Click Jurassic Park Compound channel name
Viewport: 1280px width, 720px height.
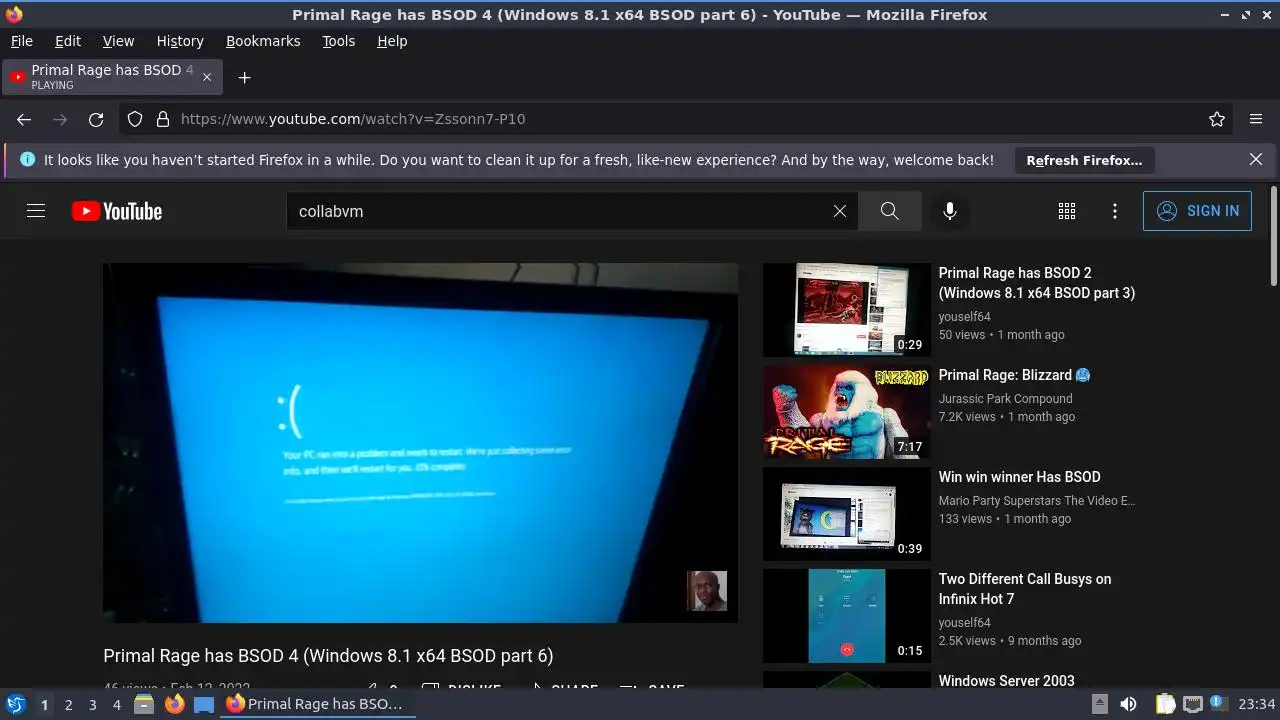coord(1005,398)
